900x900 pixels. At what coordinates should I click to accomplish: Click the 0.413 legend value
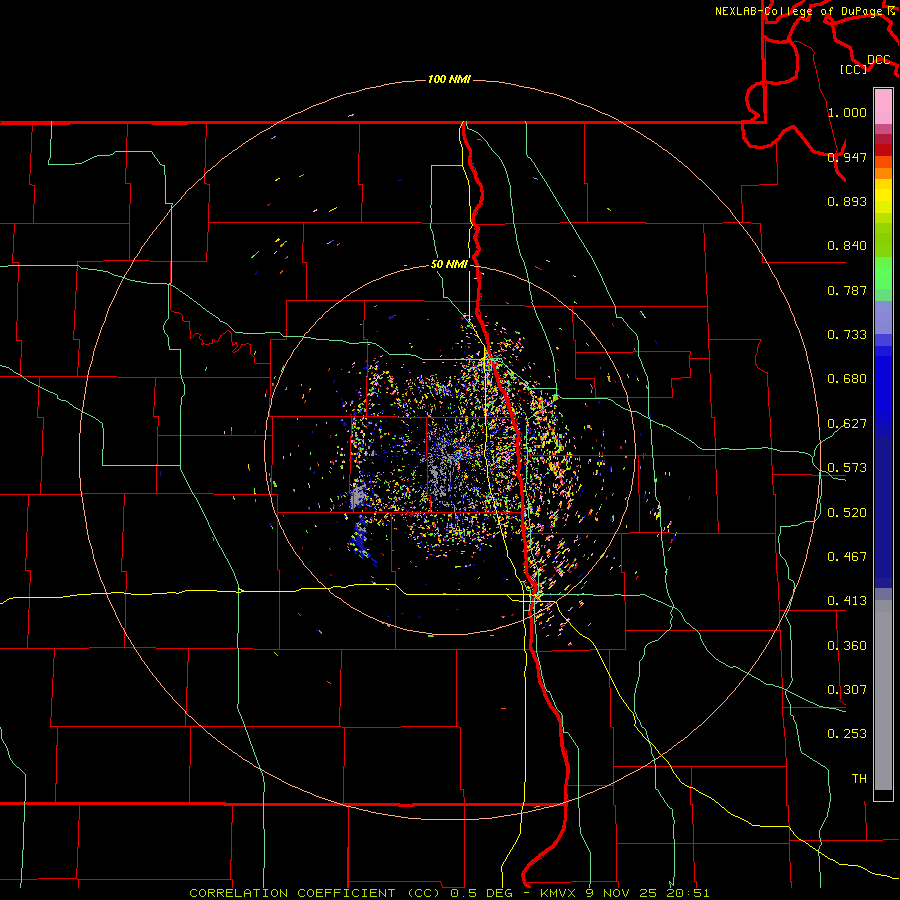pyautogui.click(x=847, y=601)
